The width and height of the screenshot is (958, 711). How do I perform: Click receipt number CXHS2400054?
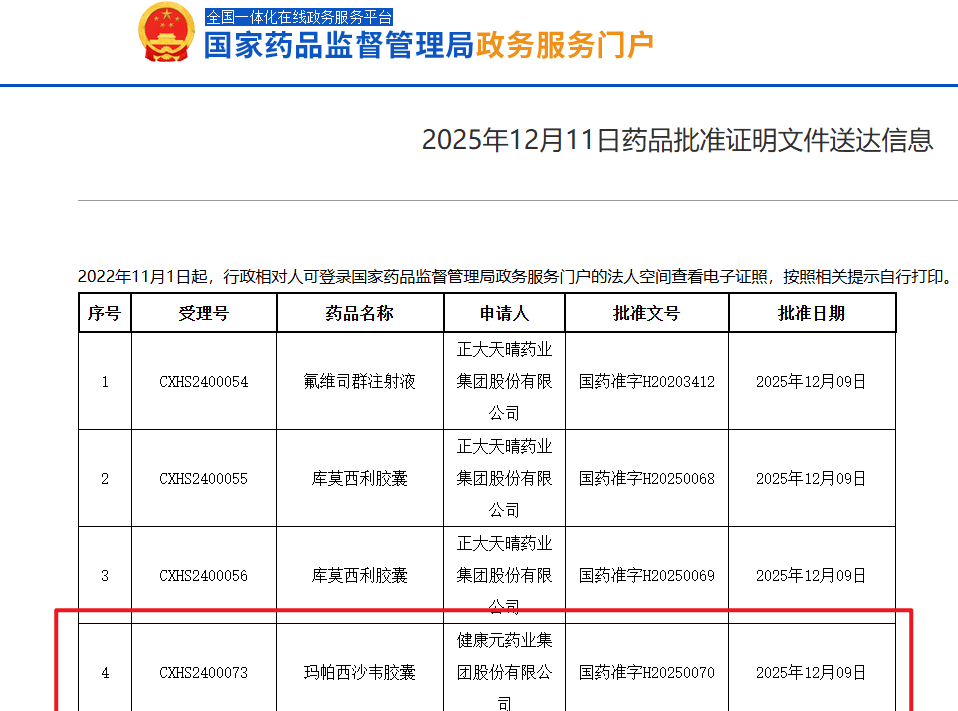(203, 382)
